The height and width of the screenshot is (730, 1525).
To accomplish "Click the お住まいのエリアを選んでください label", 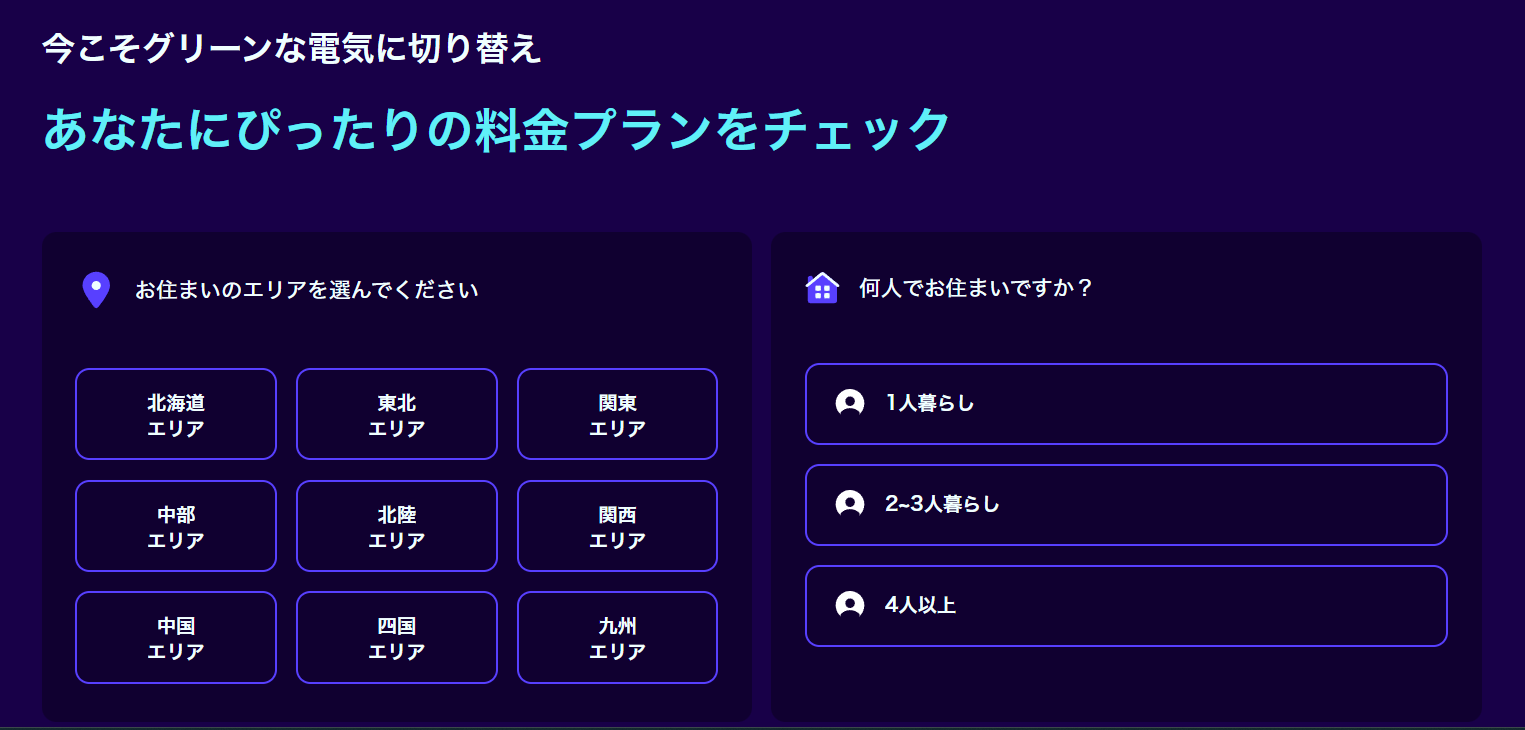I will 307,290.
